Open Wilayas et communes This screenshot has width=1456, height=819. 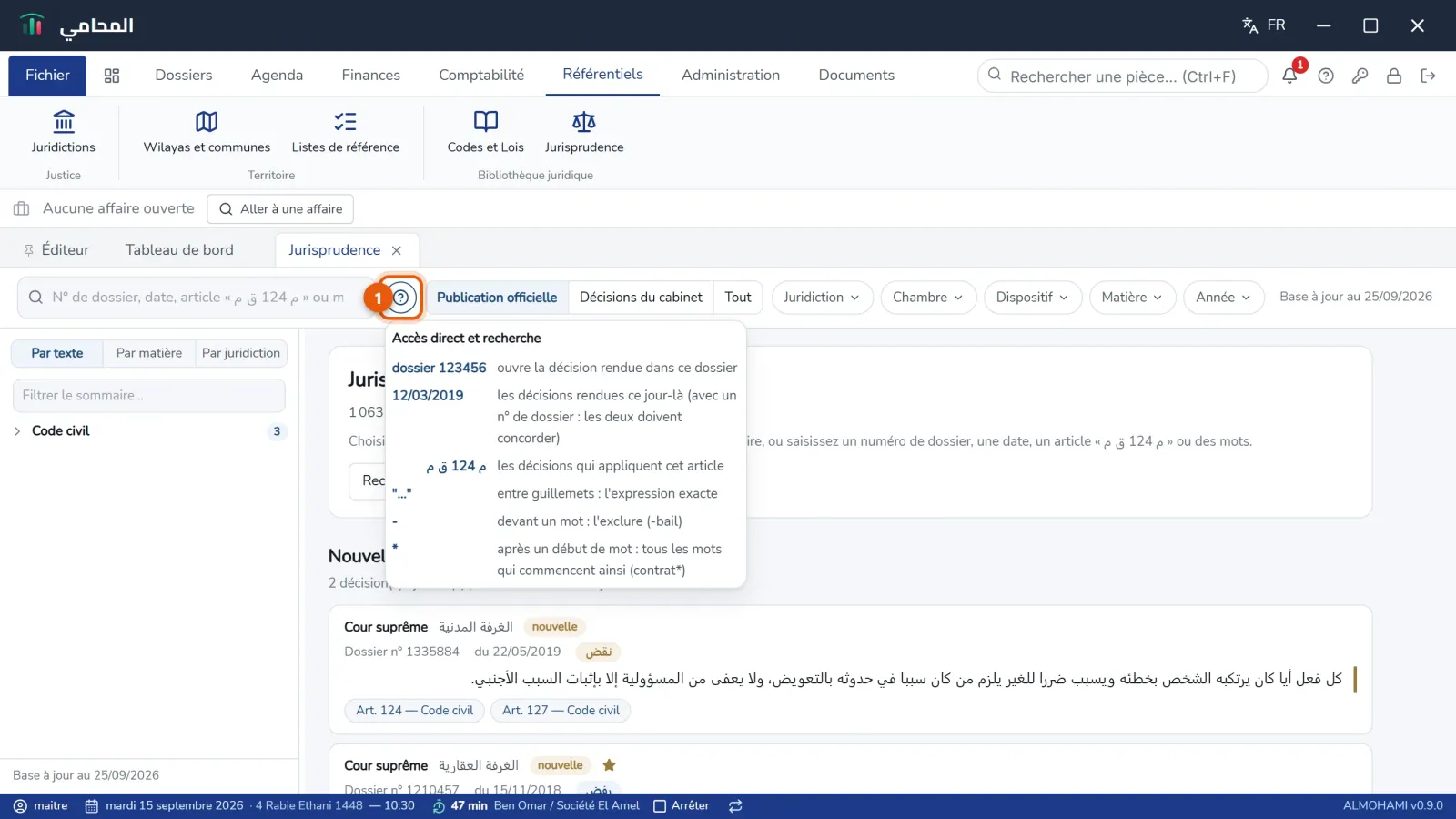tap(207, 132)
